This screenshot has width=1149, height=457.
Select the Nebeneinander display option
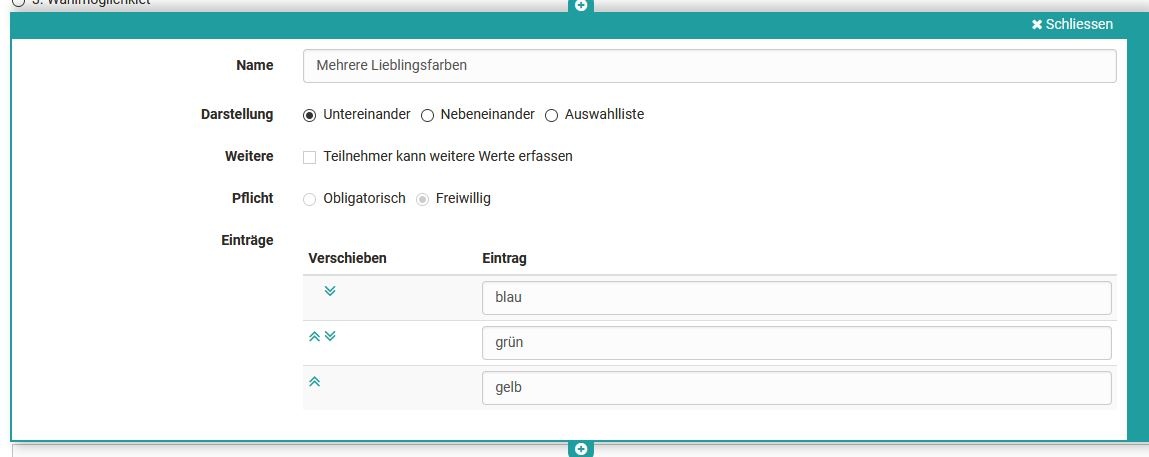(x=427, y=115)
